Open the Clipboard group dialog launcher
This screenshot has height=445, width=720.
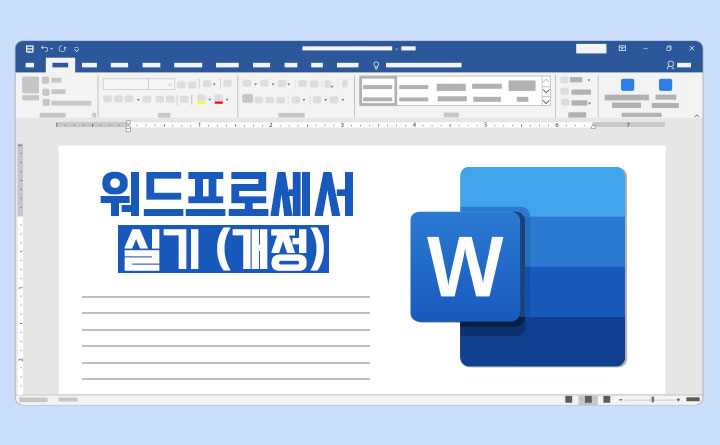pyautogui.click(x=94, y=115)
